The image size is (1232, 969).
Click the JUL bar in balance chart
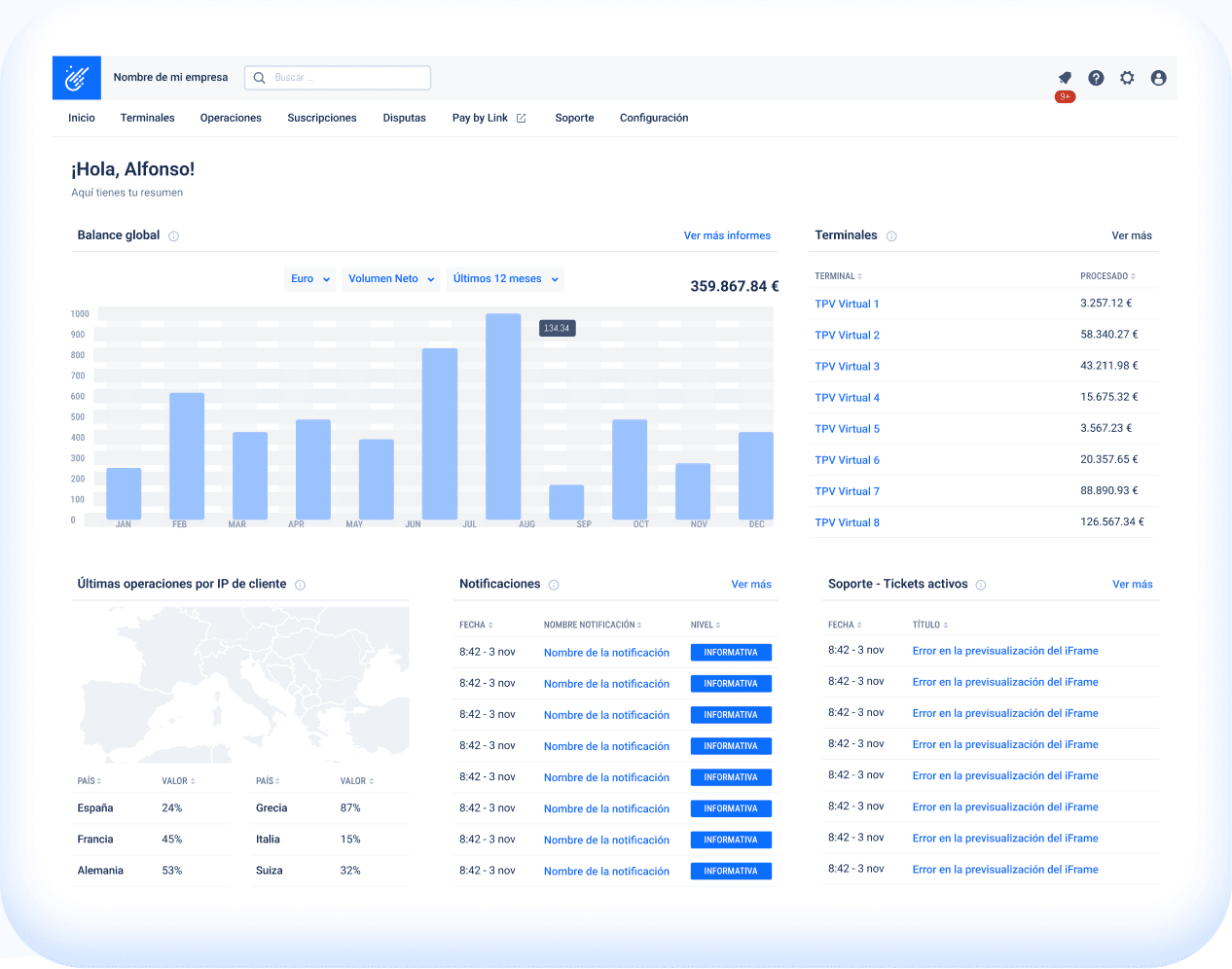[440, 434]
